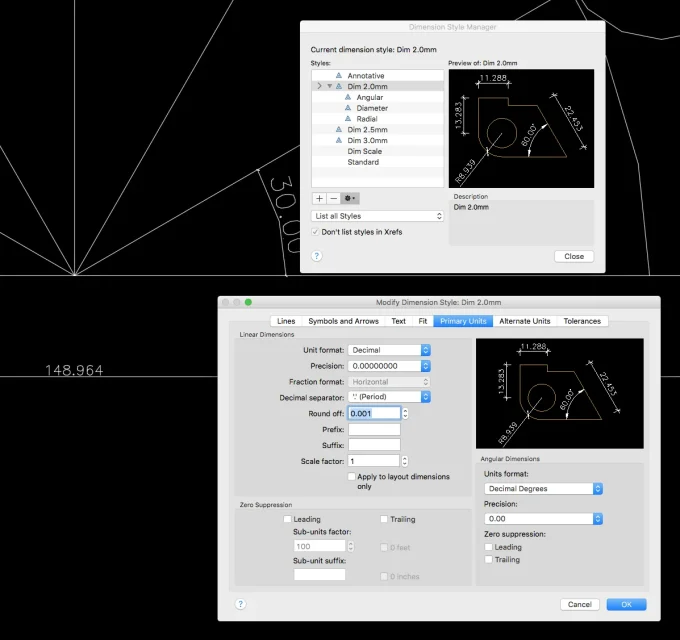
Task: Click the preview in Modify Dimension Style
Action: [559, 393]
